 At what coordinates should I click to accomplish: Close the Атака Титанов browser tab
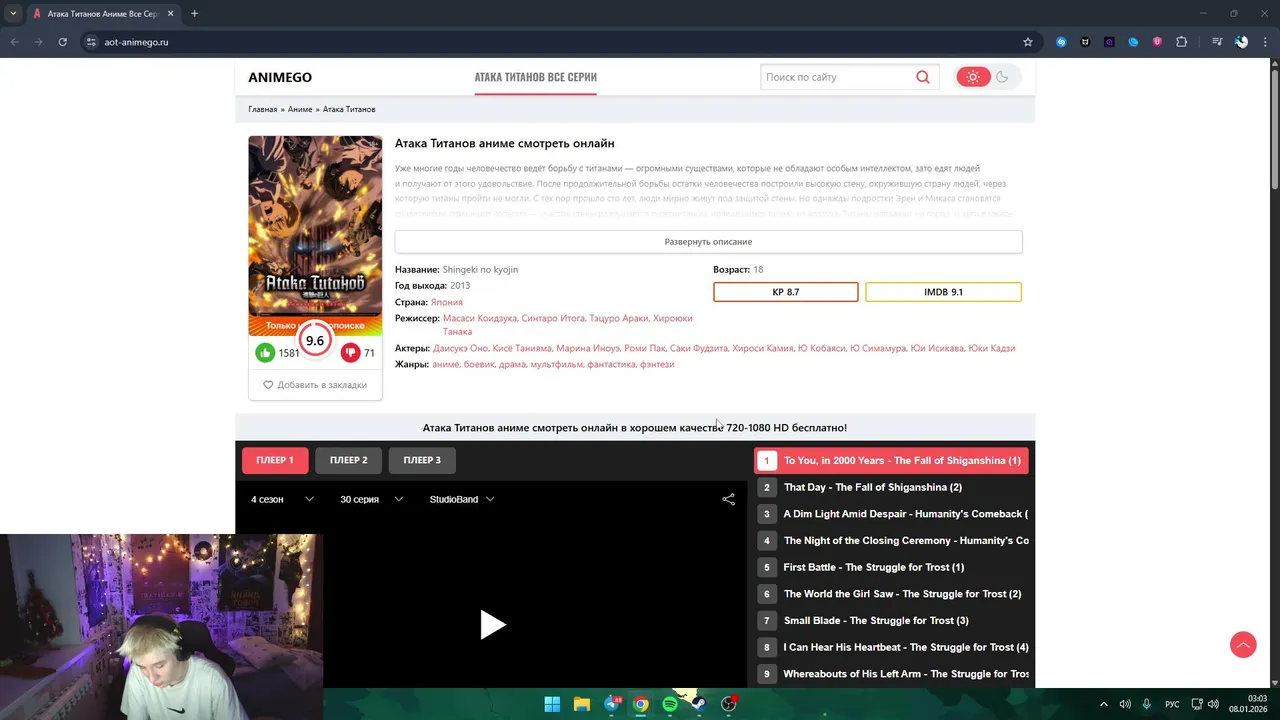(169, 14)
